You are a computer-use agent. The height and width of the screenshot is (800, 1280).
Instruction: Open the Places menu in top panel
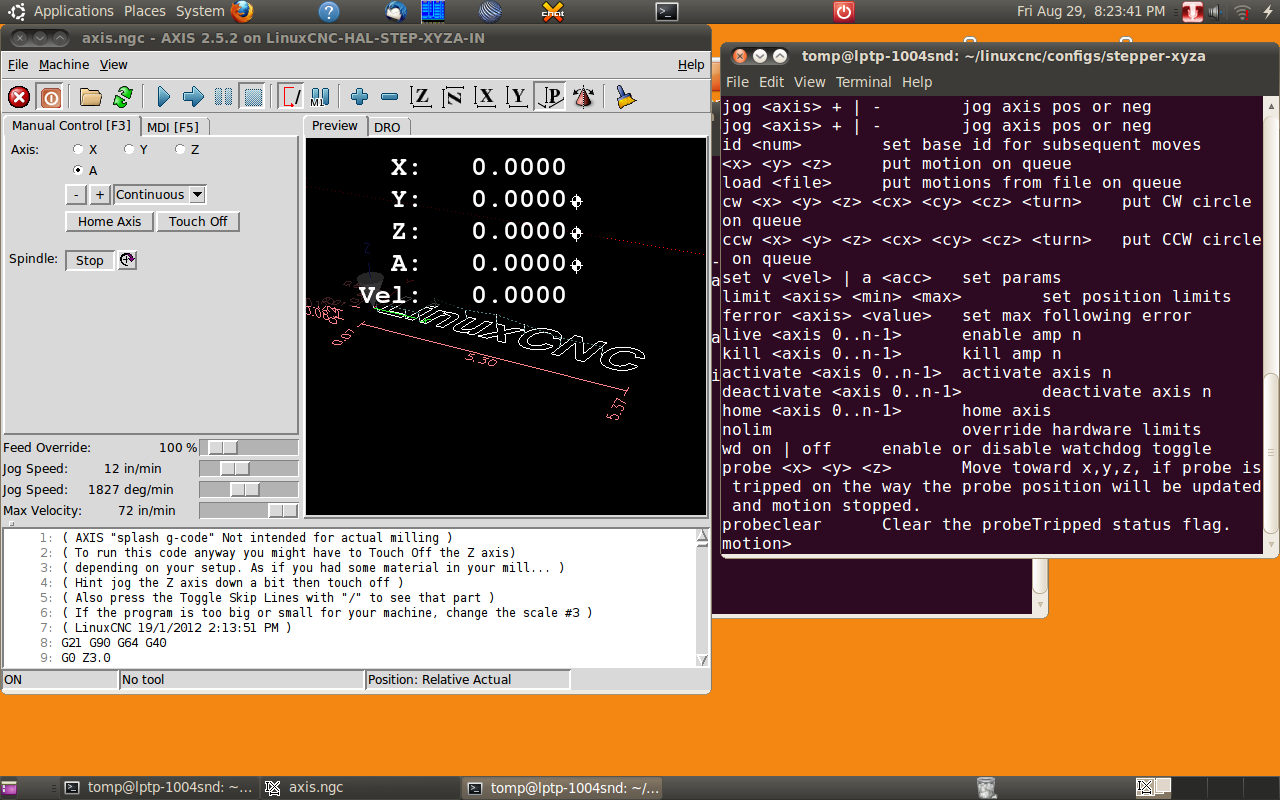(145, 11)
